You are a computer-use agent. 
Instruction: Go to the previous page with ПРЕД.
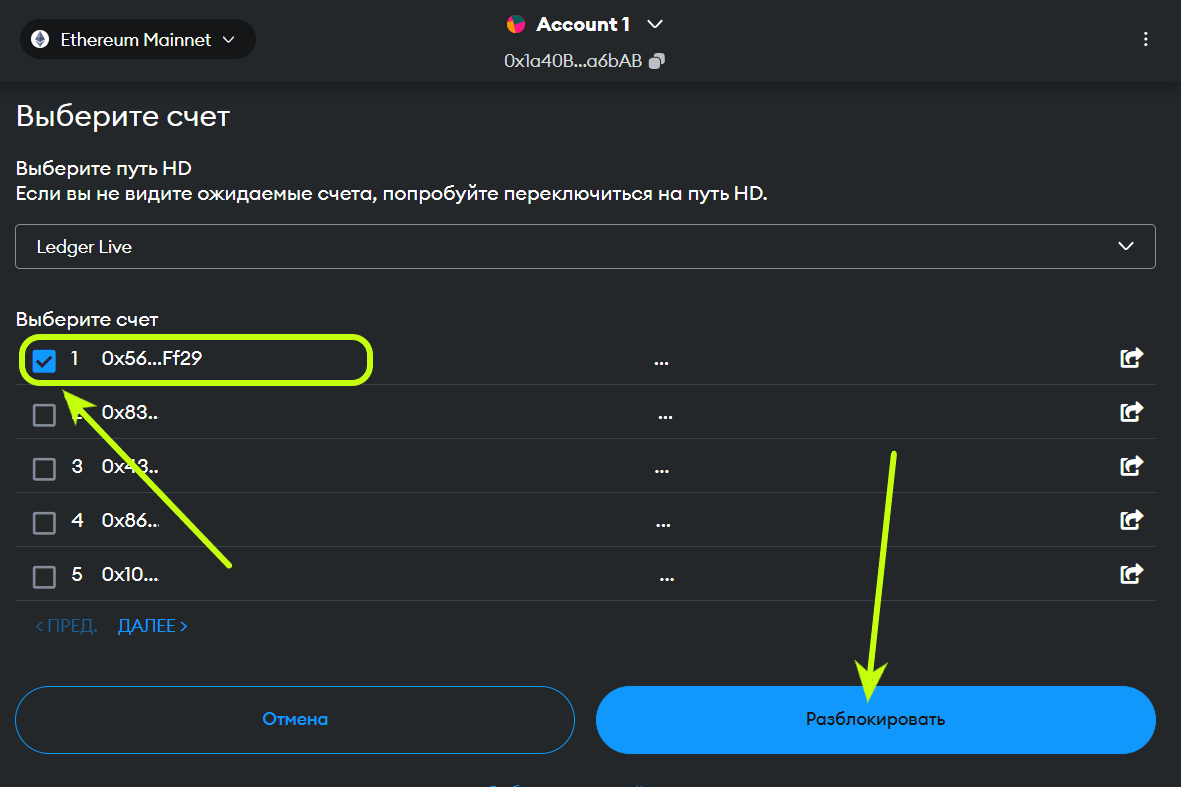coord(66,626)
